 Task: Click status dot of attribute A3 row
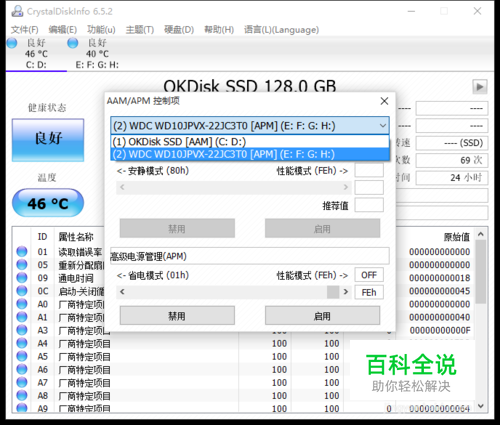22,330
